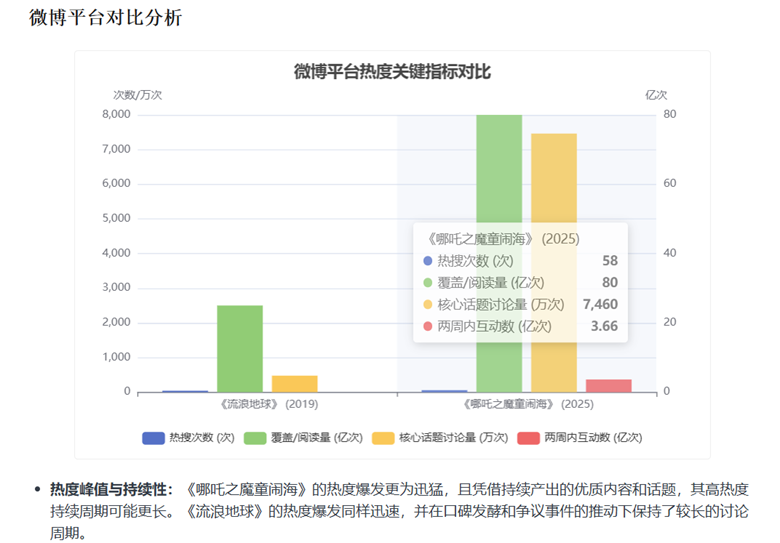This screenshot has width=780, height=543.
Task: Click the tooltip row 覆盖/阅读量 (亿次)
Action: click(520, 282)
